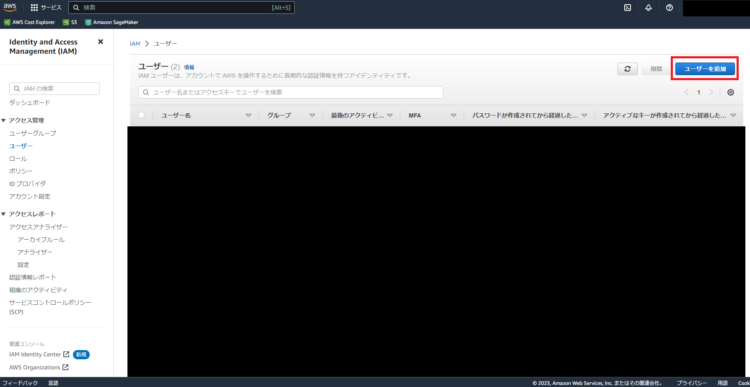Image resolution: width=750 pixels, height=387 pixels.
Task: Toggle the select-all users checkbox
Action: click(141, 115)
